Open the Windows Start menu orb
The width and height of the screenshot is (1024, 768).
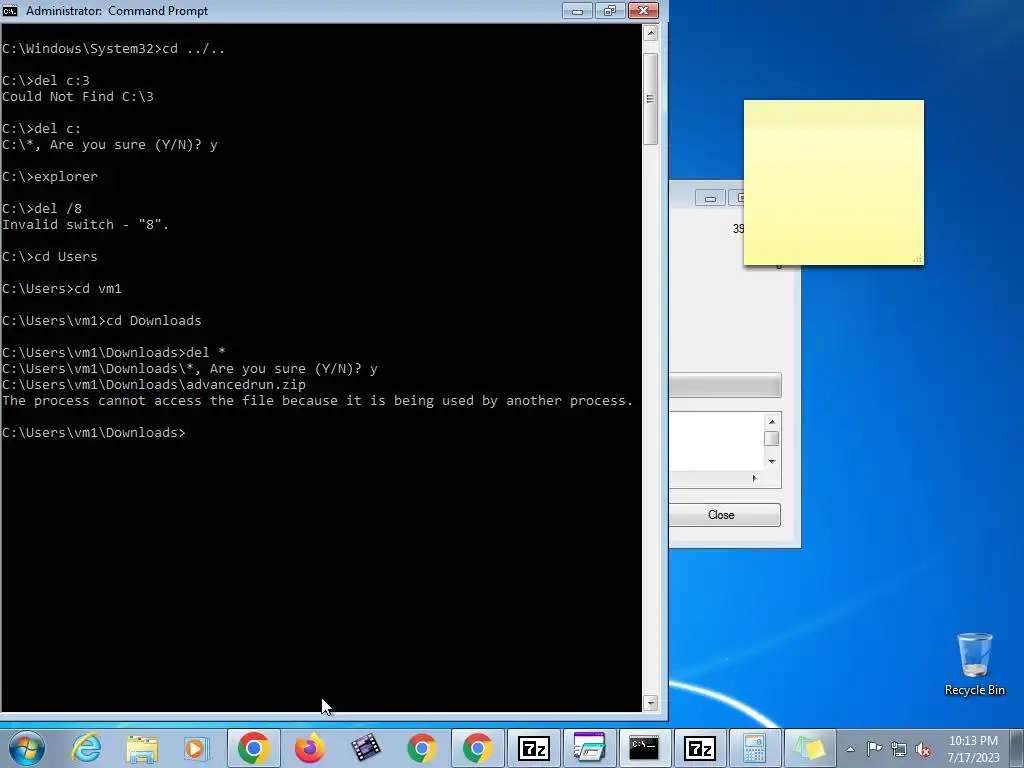pyautogui.click(x=27, y=748)
